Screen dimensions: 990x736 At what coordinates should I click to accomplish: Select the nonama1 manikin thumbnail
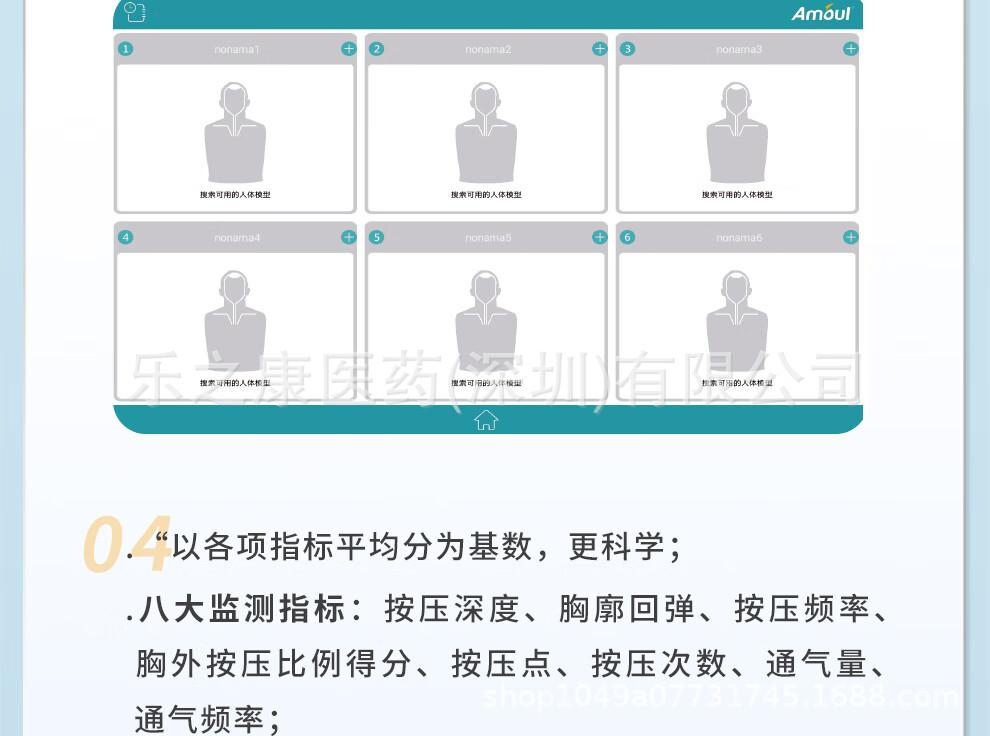235,134
